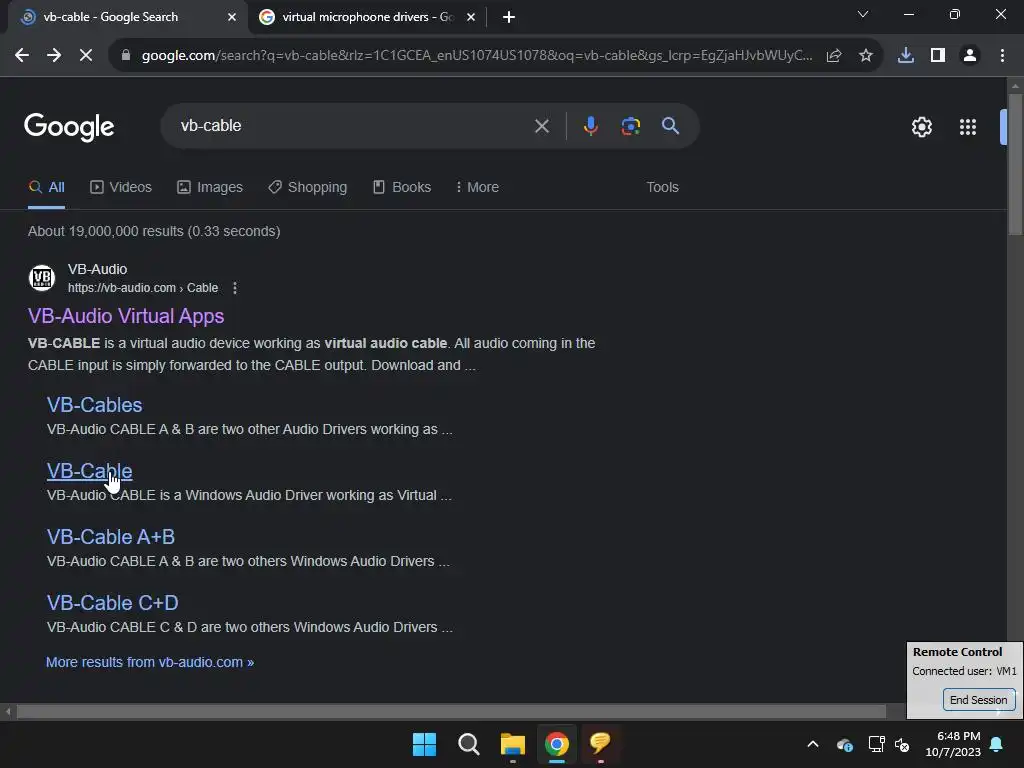The image size is (1024, 768).
Task: View site information via the lock icon
Action: (125, 56)
